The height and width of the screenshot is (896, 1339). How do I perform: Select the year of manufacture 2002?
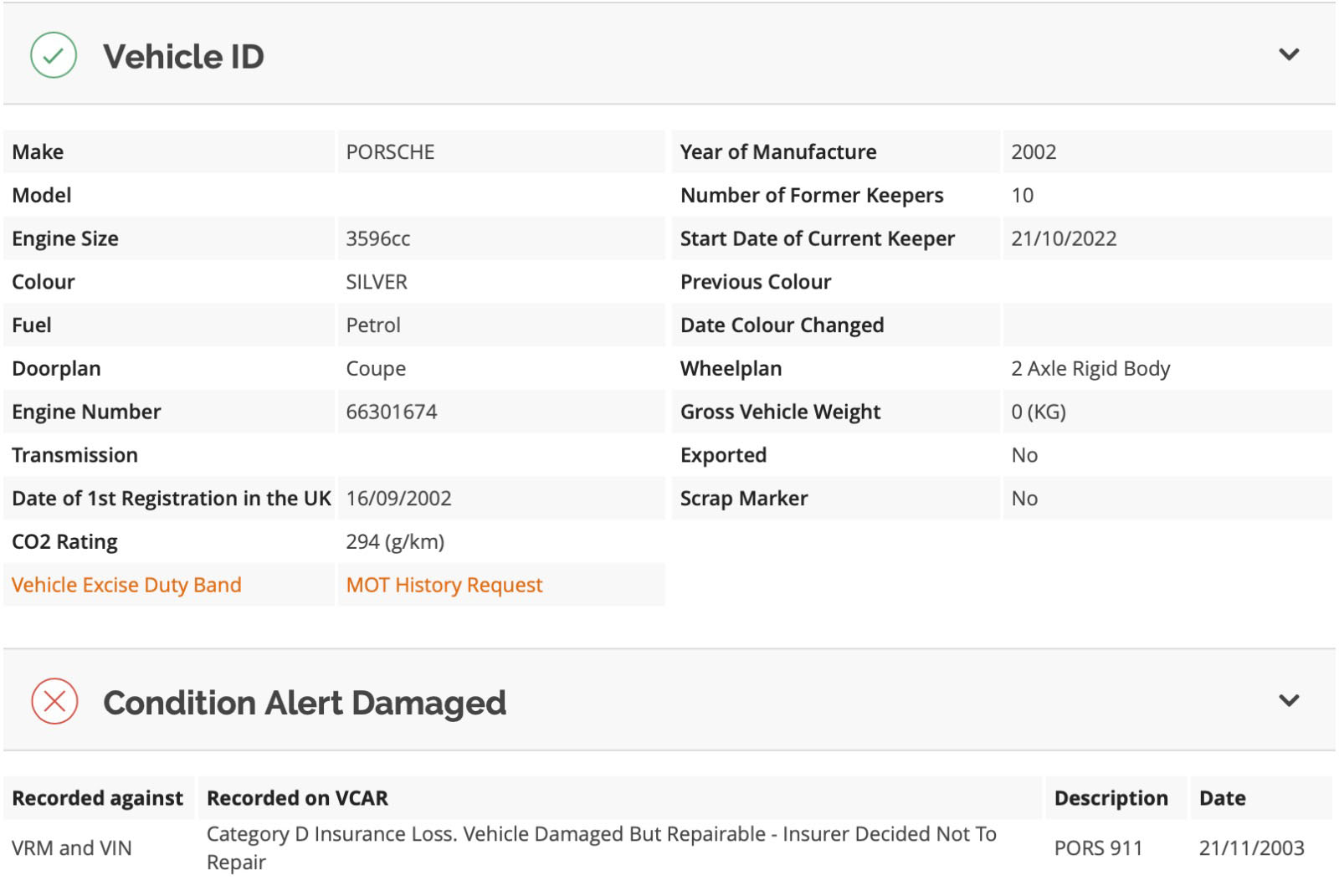pyautogui.click(x=1034, y=152)
